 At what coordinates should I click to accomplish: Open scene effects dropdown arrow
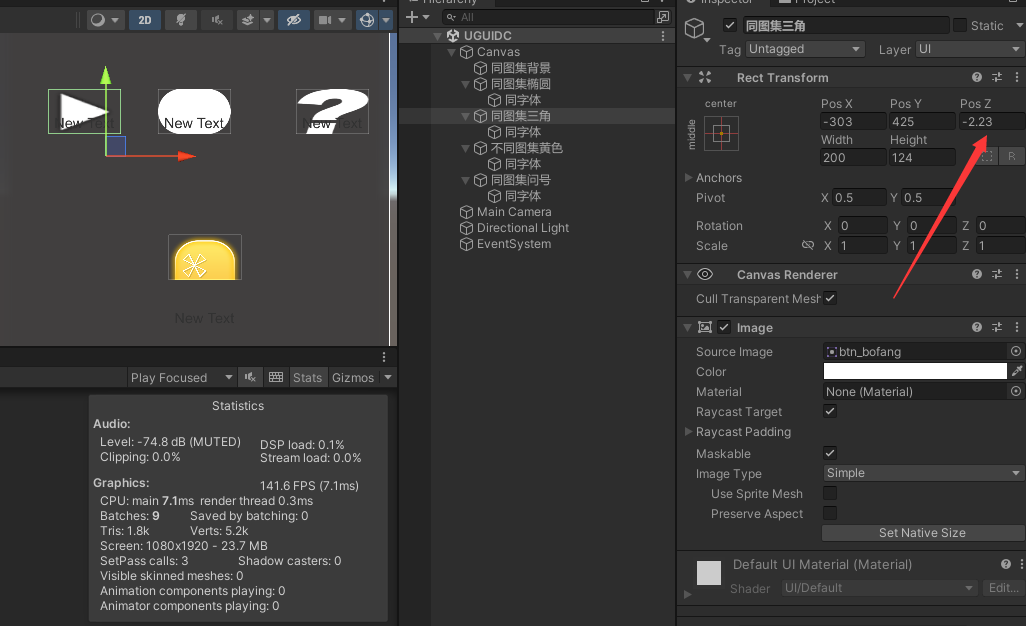point(267,20)
